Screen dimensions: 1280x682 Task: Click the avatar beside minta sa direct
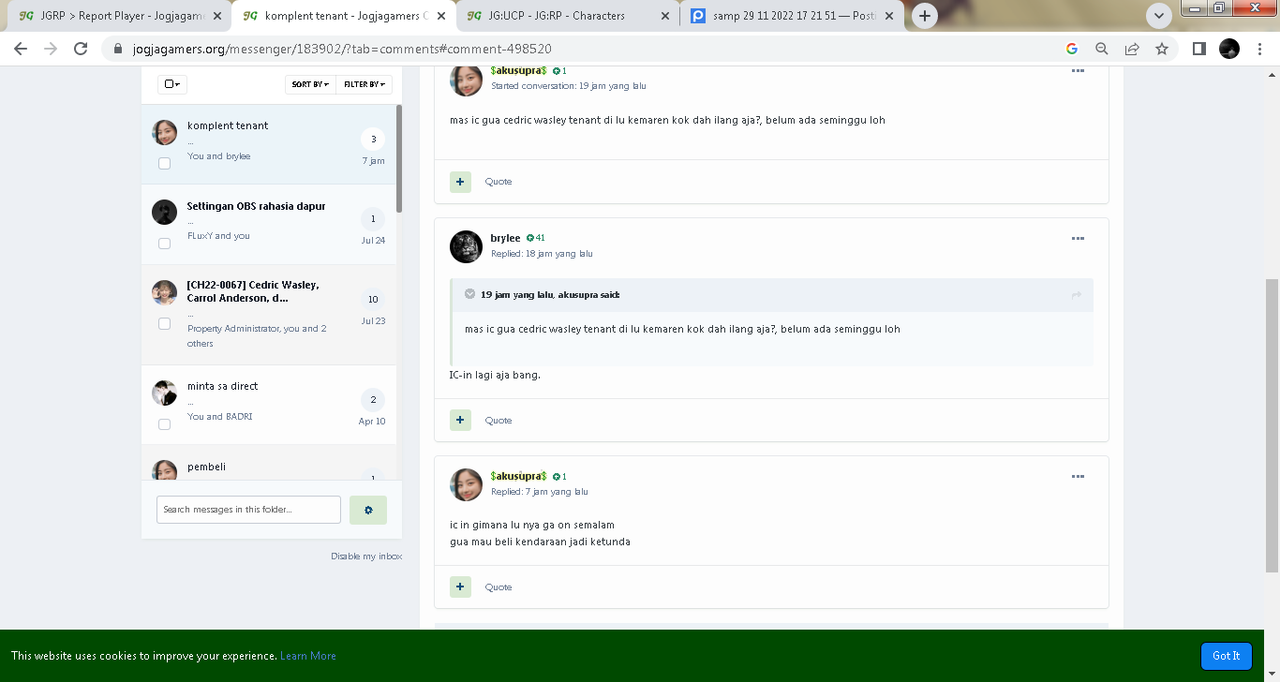(x=164, y=393)
